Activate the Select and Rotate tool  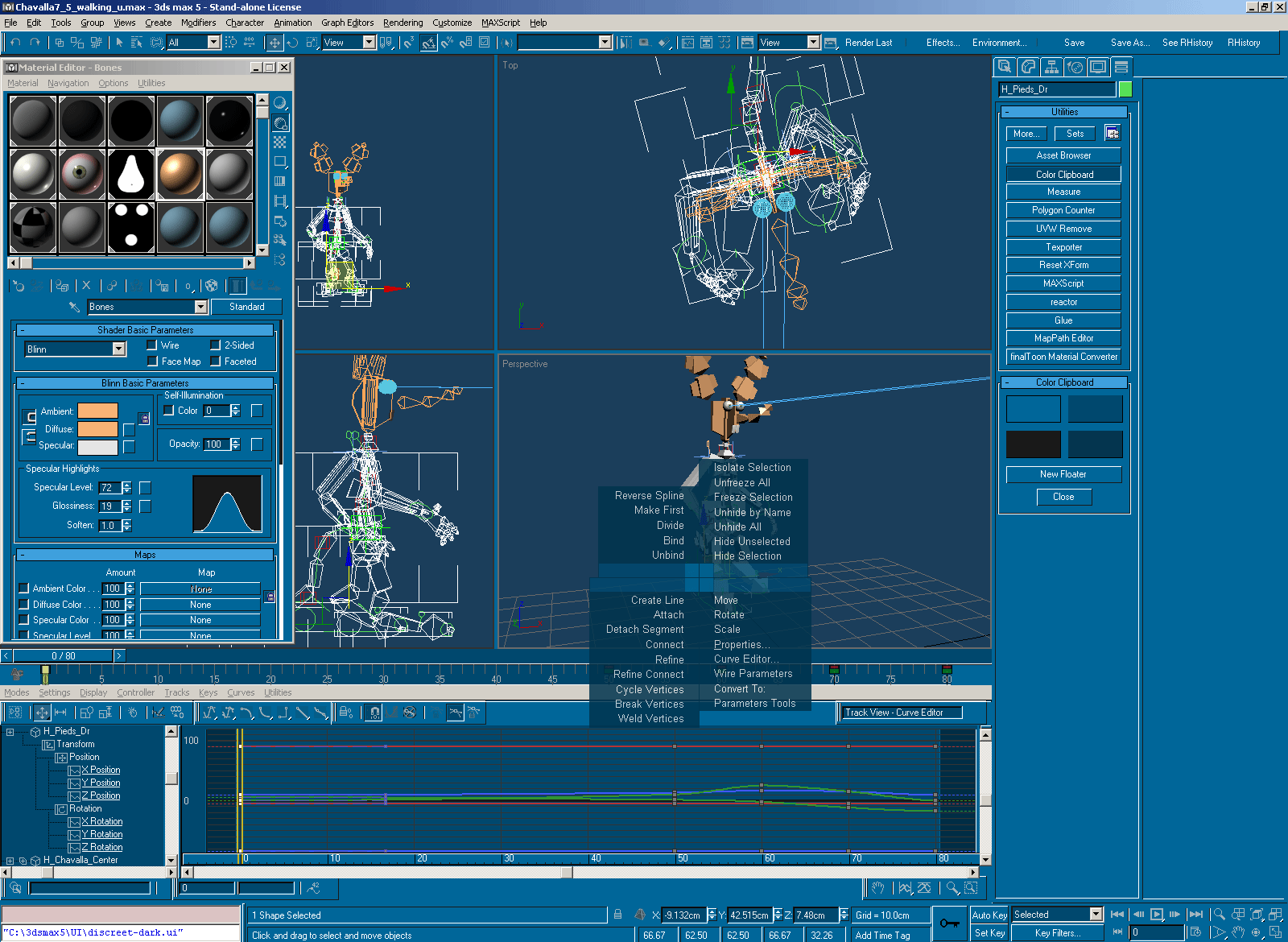click(293, 43)
